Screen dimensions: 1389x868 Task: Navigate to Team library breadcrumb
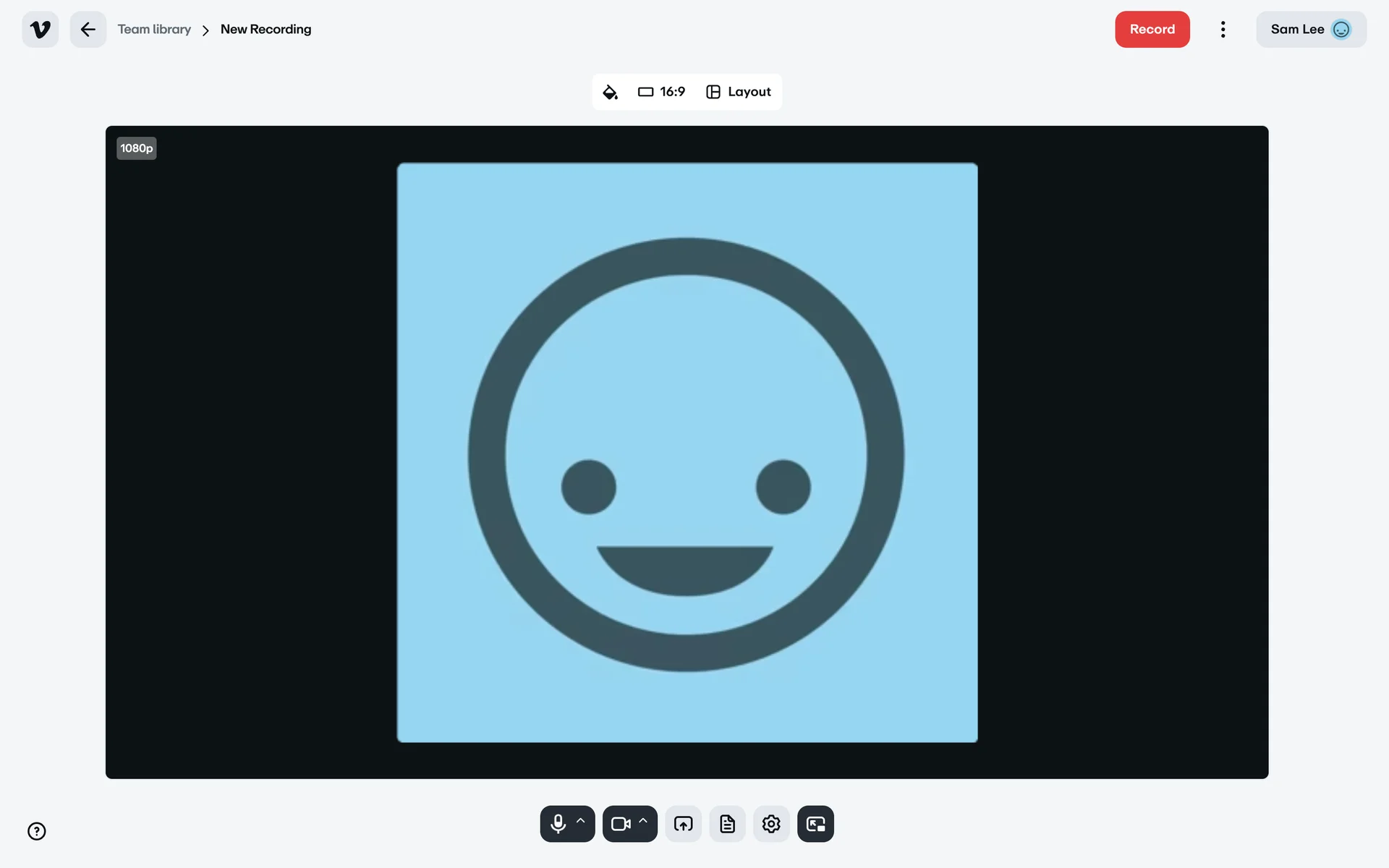point(154,30)
